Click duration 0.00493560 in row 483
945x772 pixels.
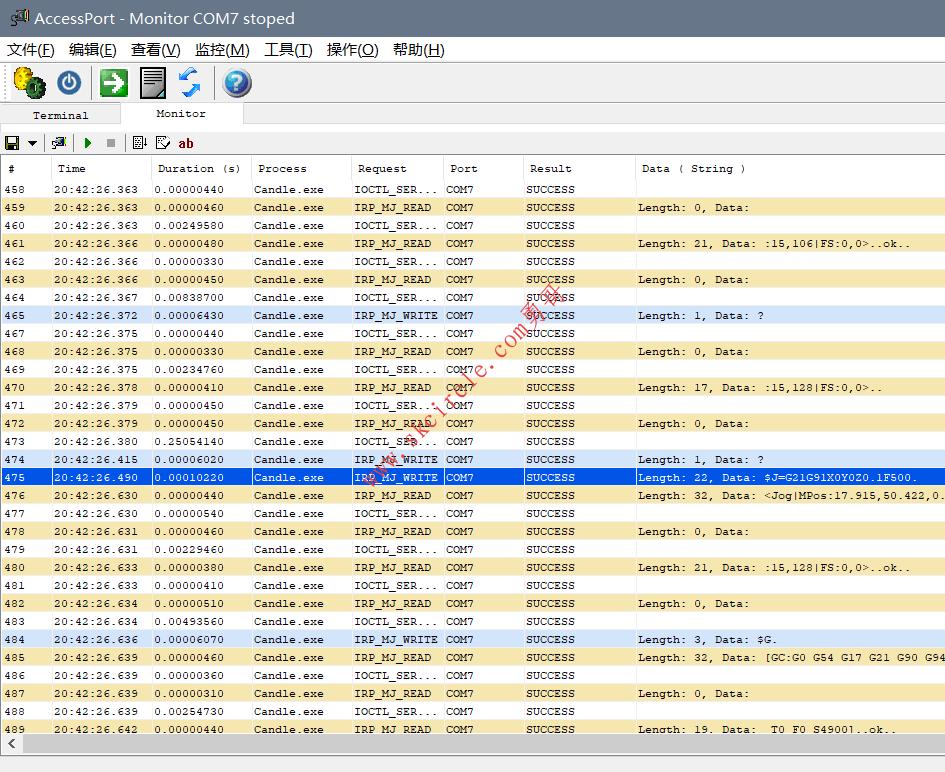pos(189,621)
